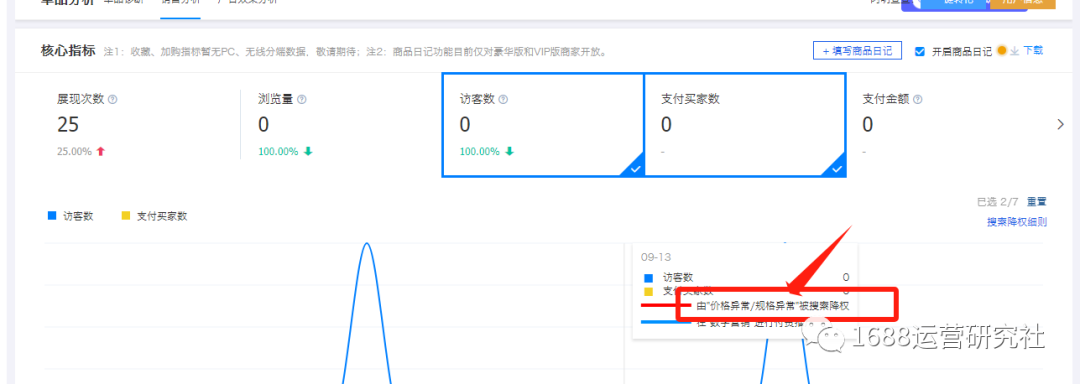The image size is (1080, 384).
Task: Select the 浏览量 metric card
Action: point(340,125)
